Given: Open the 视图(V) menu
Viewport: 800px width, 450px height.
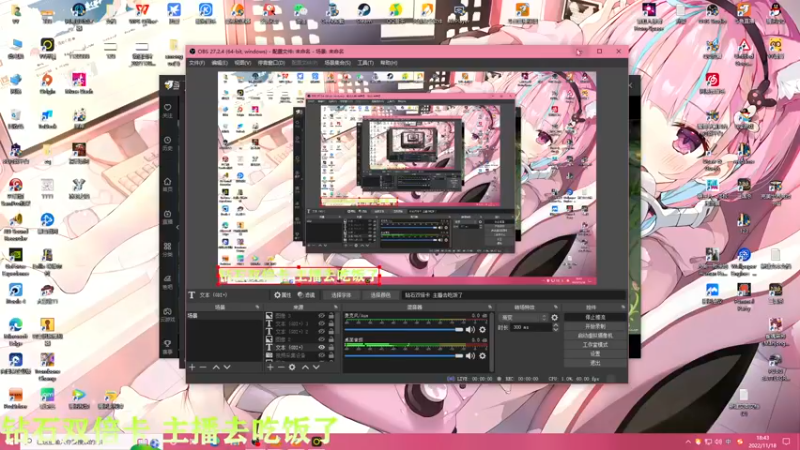Looking at the screenshot, I should coord(242,63).
